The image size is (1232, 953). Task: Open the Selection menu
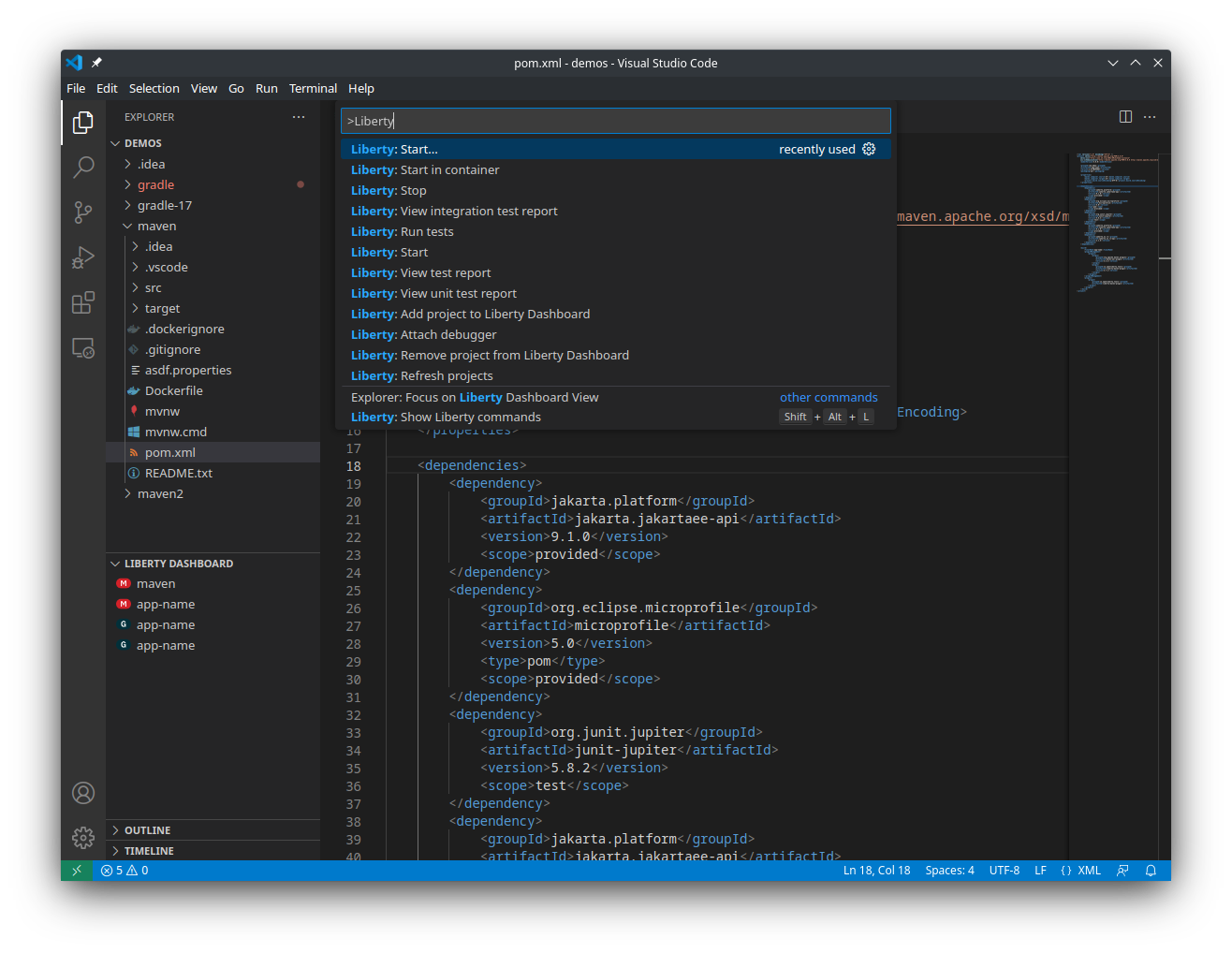click(154, 88)
